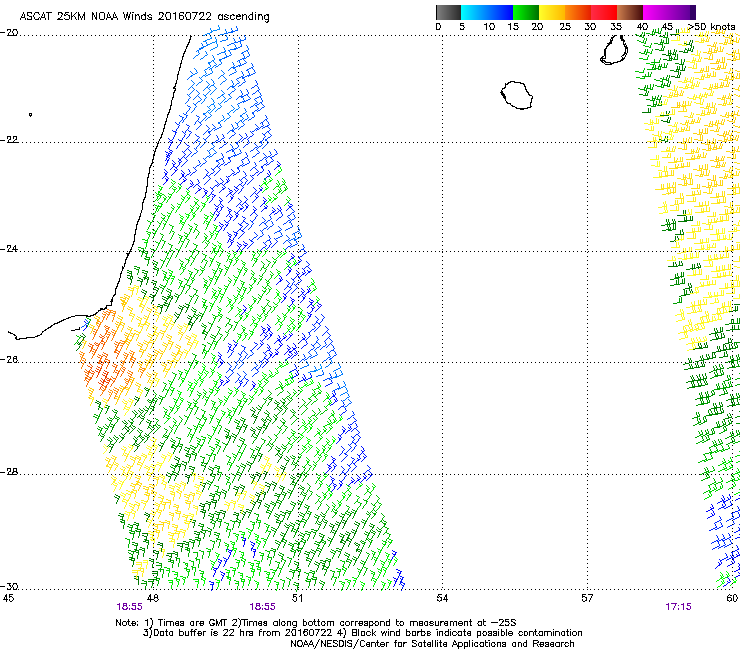Viewport: 740px width, 650px height.
Task: Click the first purple '18:55' time label near longitude 48
Action: click(x=130, y=607)
